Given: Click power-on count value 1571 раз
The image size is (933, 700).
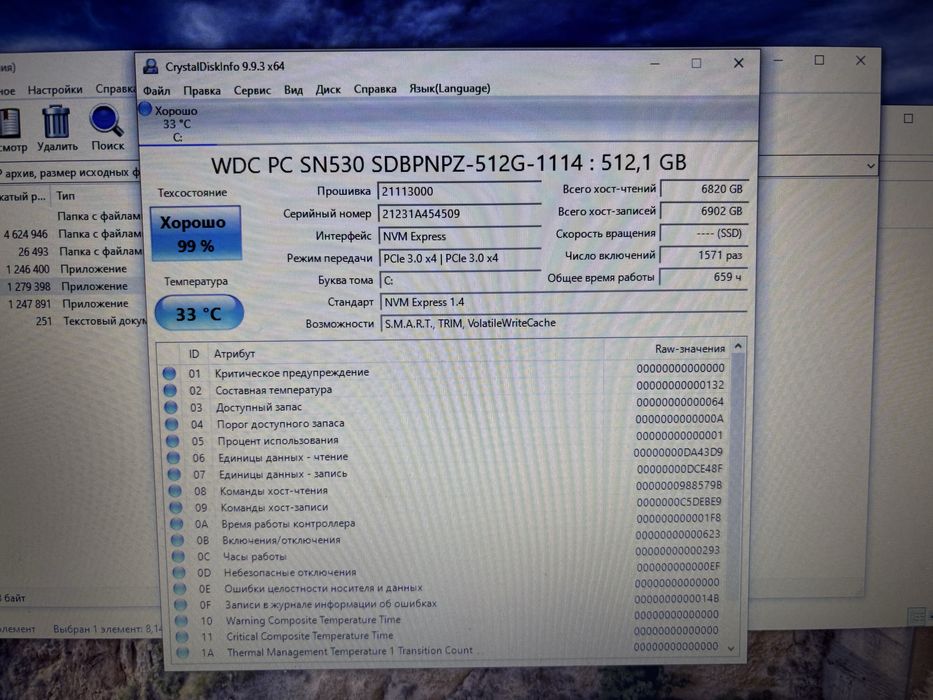Looking at the screenshot, I should [704, 255].
